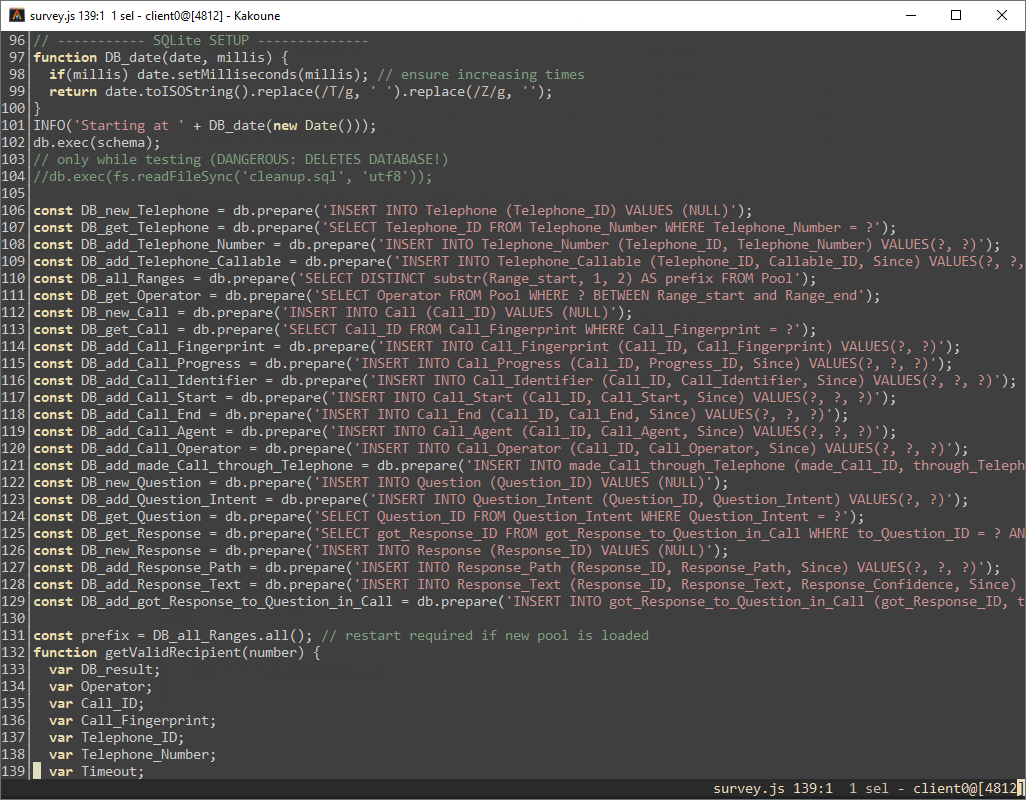1026x800 pixels.
Task: Click 'var Telephone_ID;' on line 137
Action: click(116, 738)
